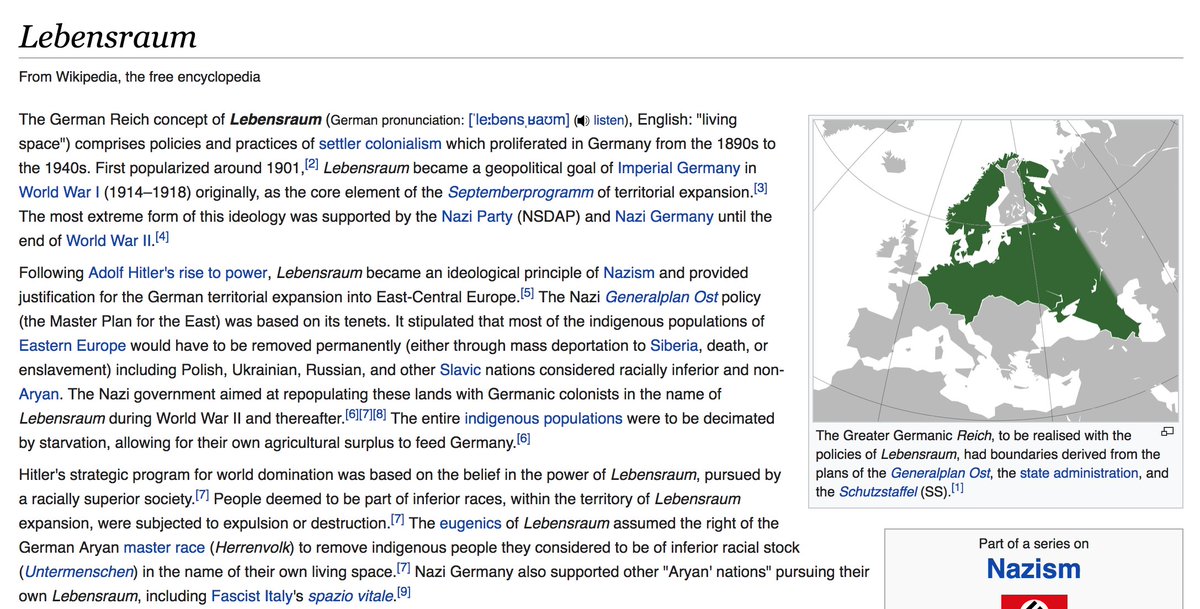Click the 'Lebensraum' page title

point(108,36)
